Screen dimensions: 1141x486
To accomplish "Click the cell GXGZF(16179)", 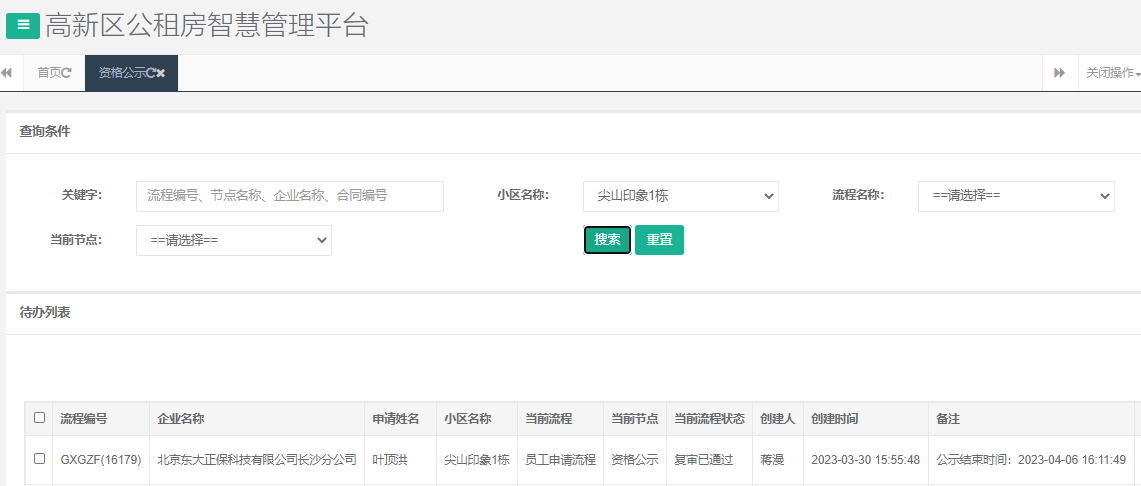I will [x=100, y=460].
